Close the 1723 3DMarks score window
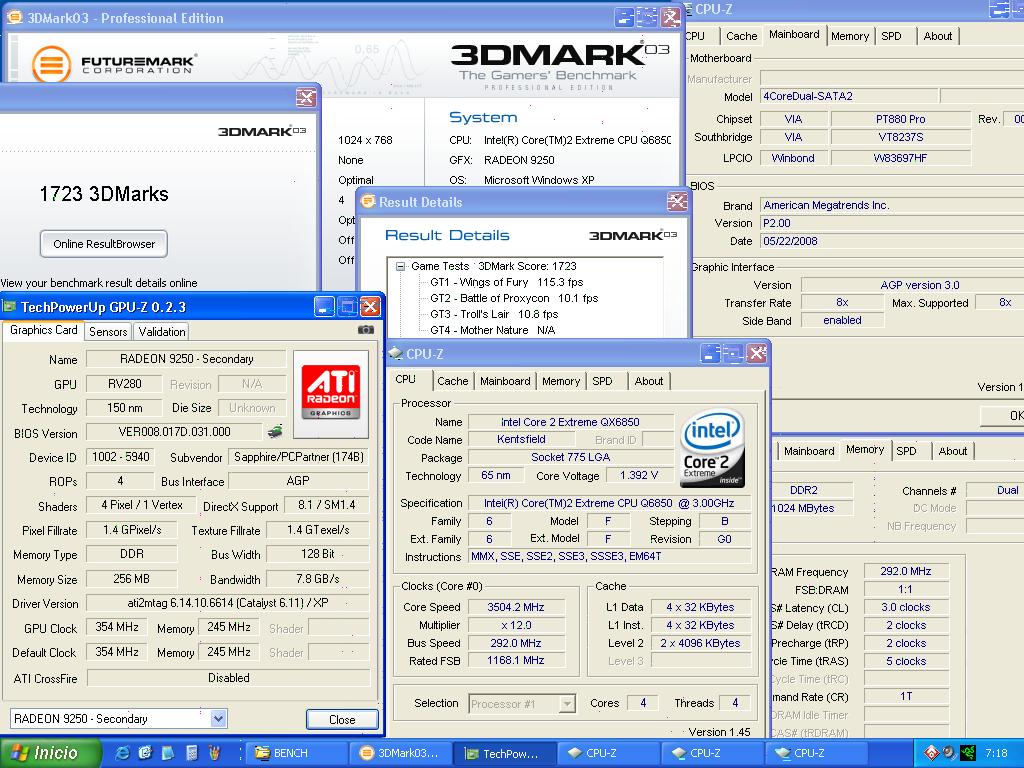 tap(306, 98)
